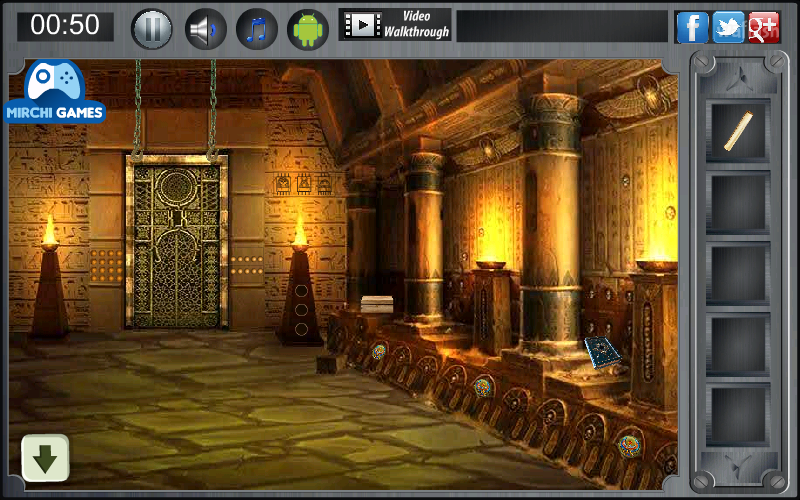Select the bottom inventory slot
The width and height of the screenshot is (800, 500).
point(738,415)
